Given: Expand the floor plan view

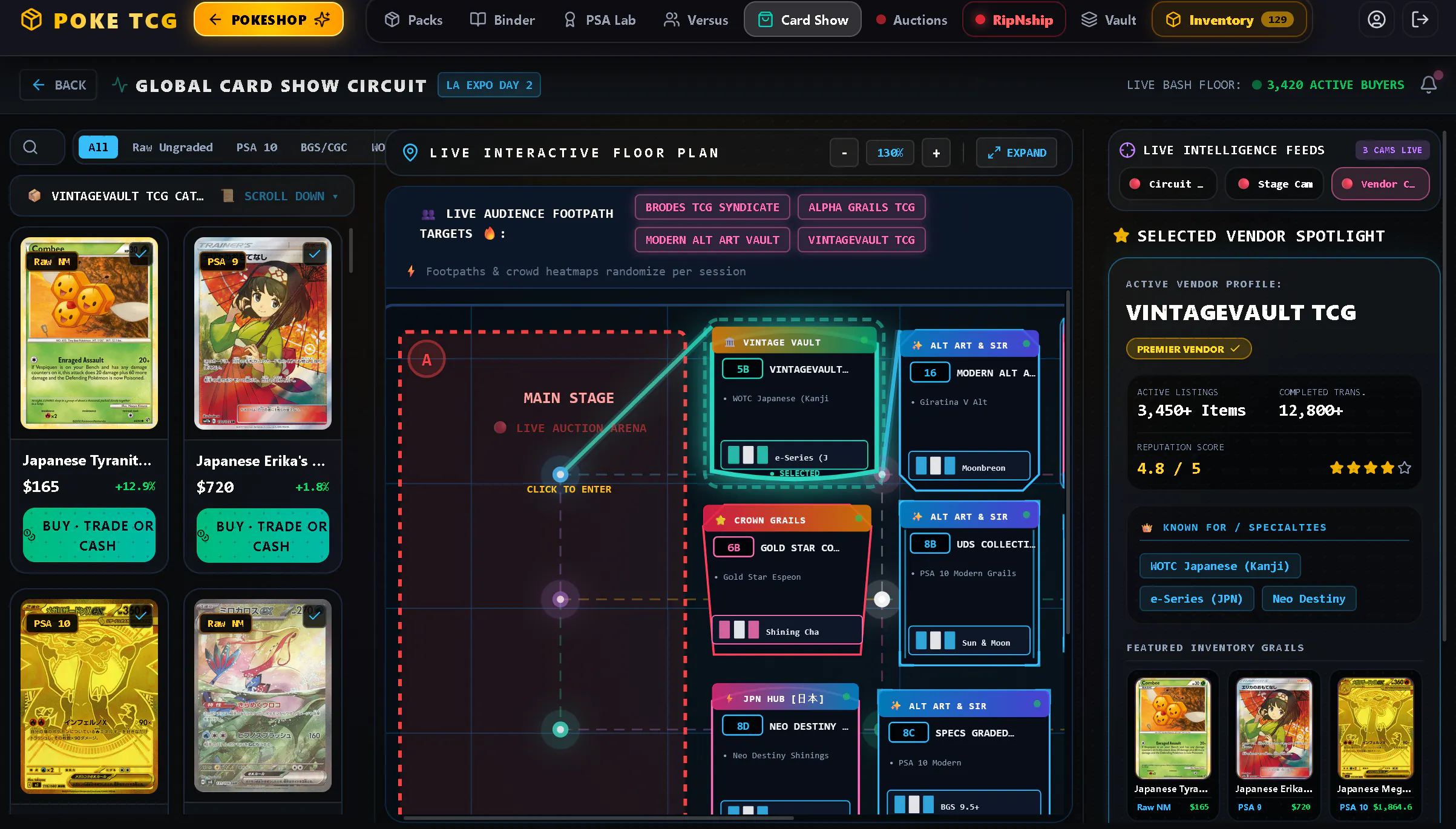Looking at the screenshot, I should [x=1017, y=153].
